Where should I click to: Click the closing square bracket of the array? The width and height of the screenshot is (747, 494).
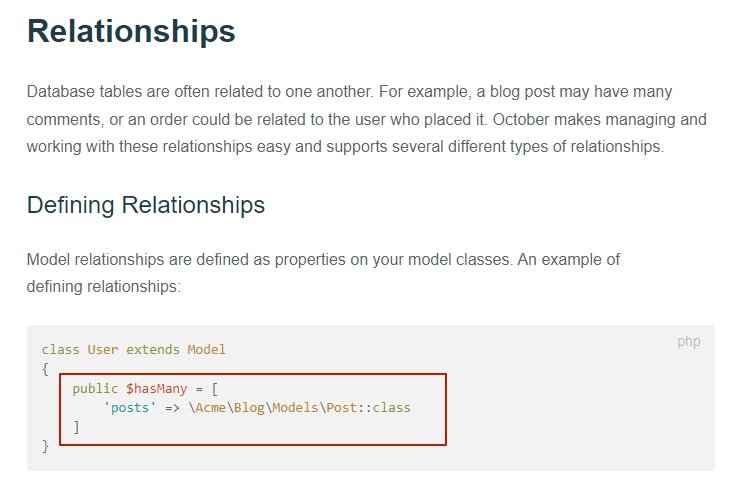pos(75,427)
